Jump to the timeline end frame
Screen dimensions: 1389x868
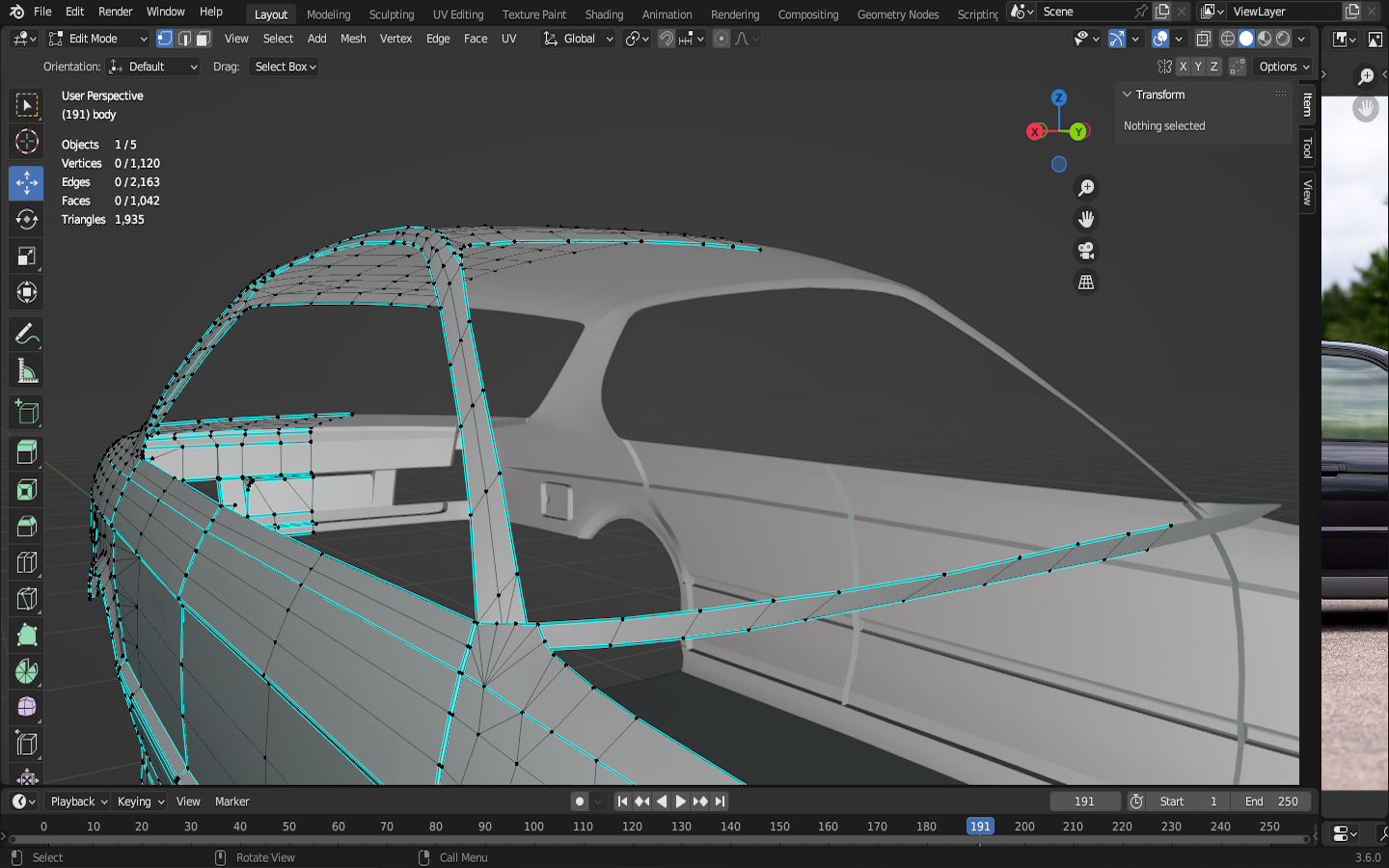pos(720,801)
